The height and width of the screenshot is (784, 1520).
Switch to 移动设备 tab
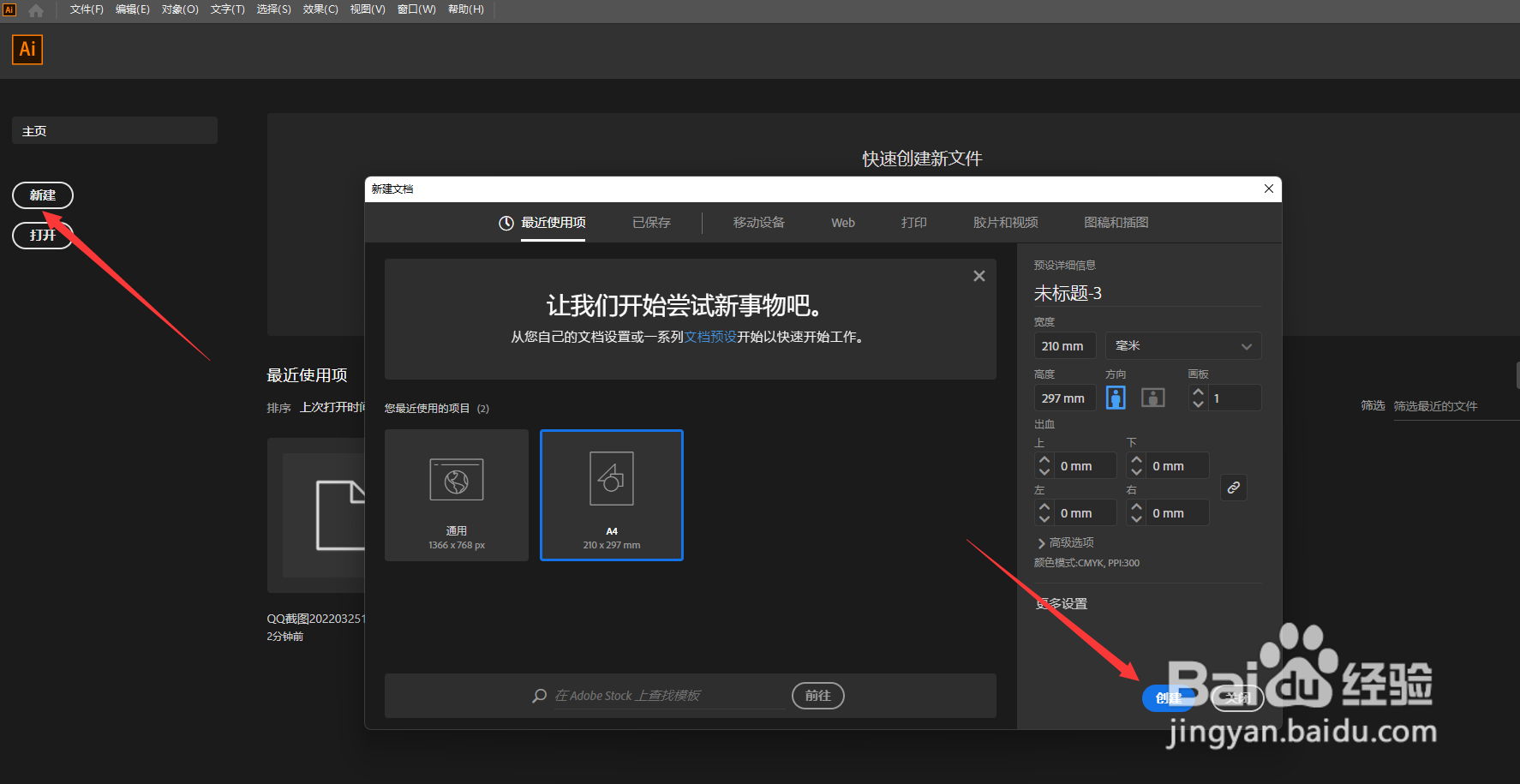pos(758,223)
